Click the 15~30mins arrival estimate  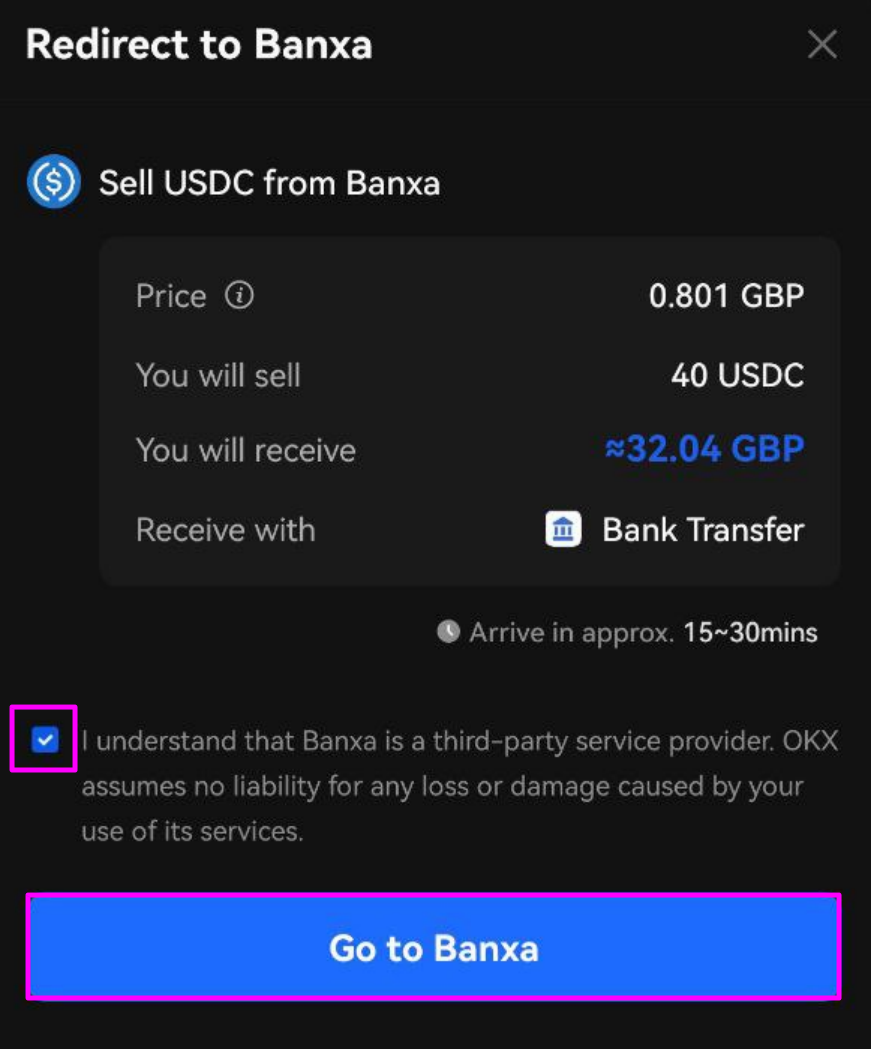(x=751, y=632)
